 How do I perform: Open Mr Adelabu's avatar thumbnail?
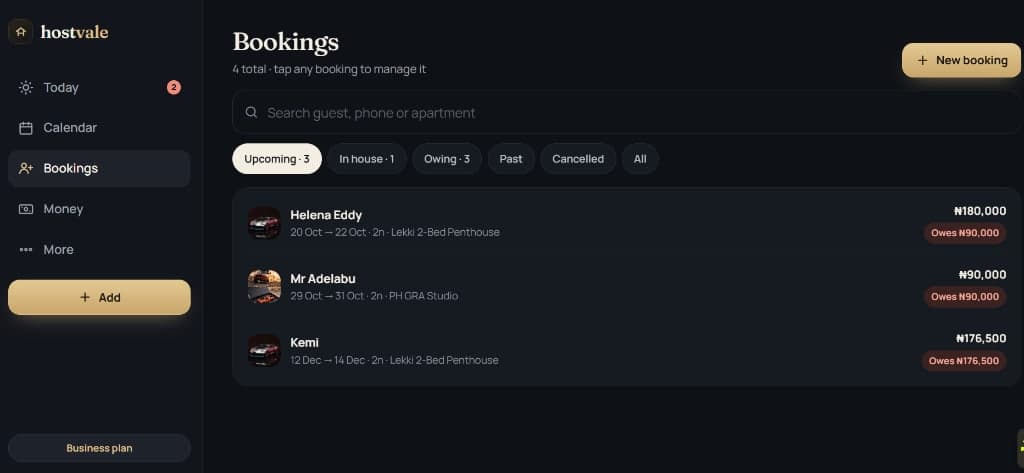pos(264,286)
